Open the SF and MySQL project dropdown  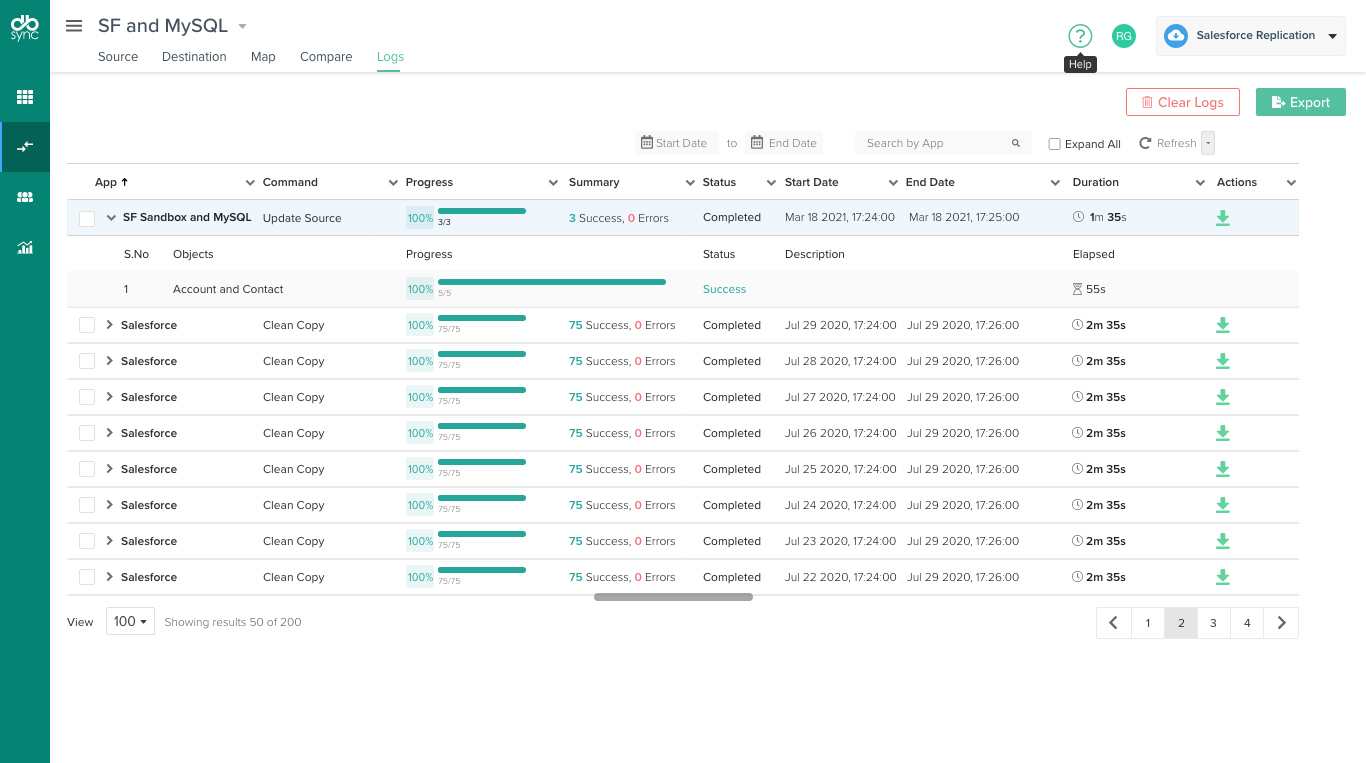[242, 27]
